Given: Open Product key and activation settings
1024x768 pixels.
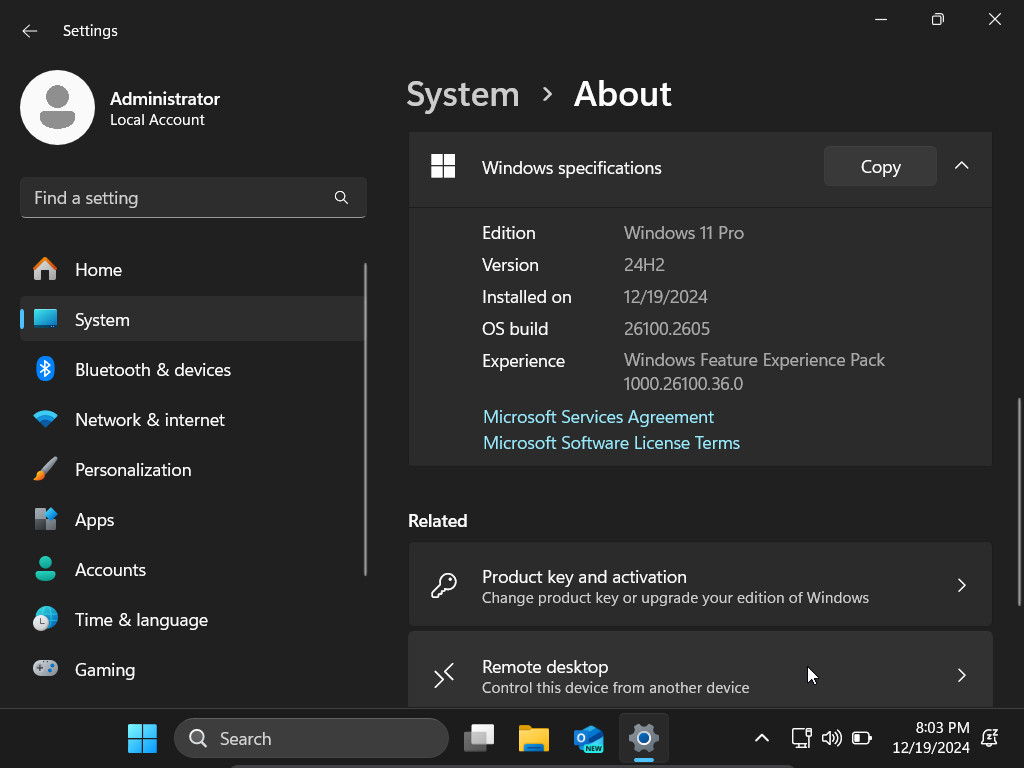Looking at the screenshot, I should pos(700,585).
